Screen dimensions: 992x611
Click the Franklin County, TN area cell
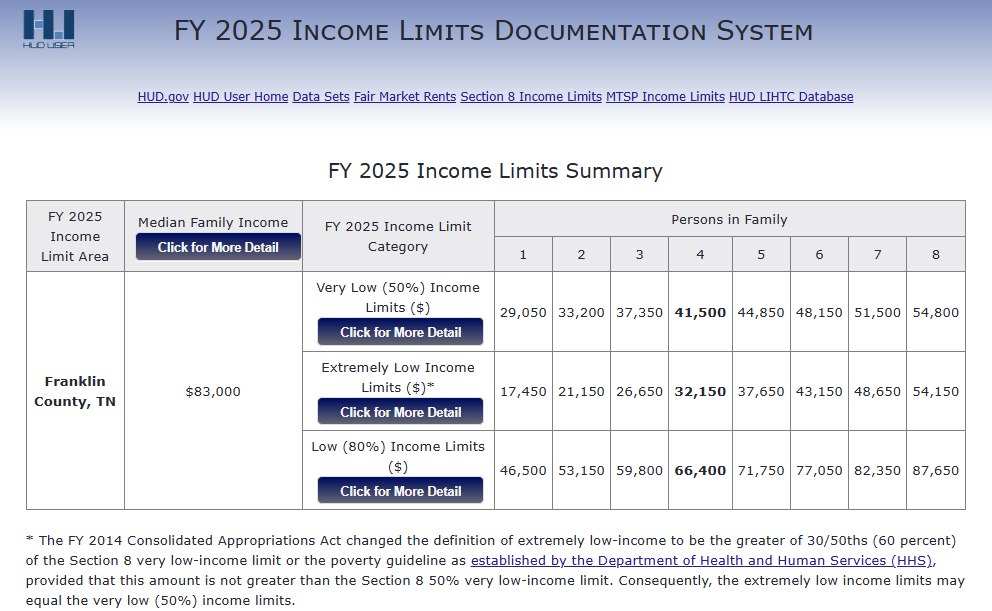tap(75, 392)
